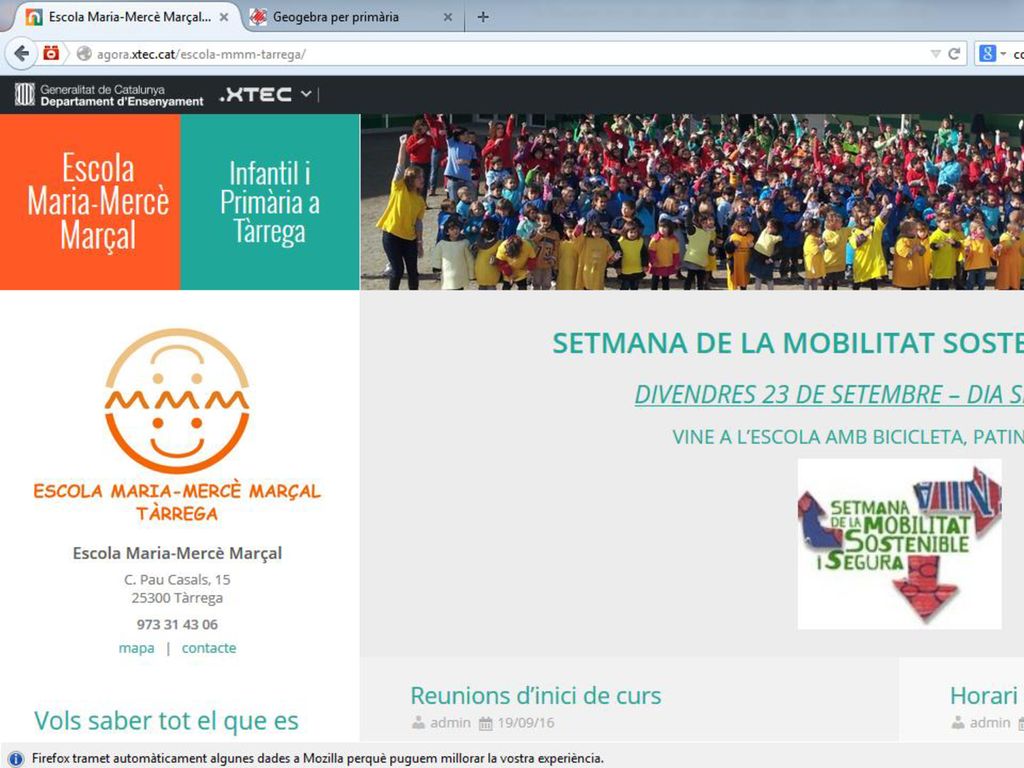Screen dimensions: 1024x768
Task: Click the globe site identity icon
Action: pyautogui.click(x=84, y=54)
